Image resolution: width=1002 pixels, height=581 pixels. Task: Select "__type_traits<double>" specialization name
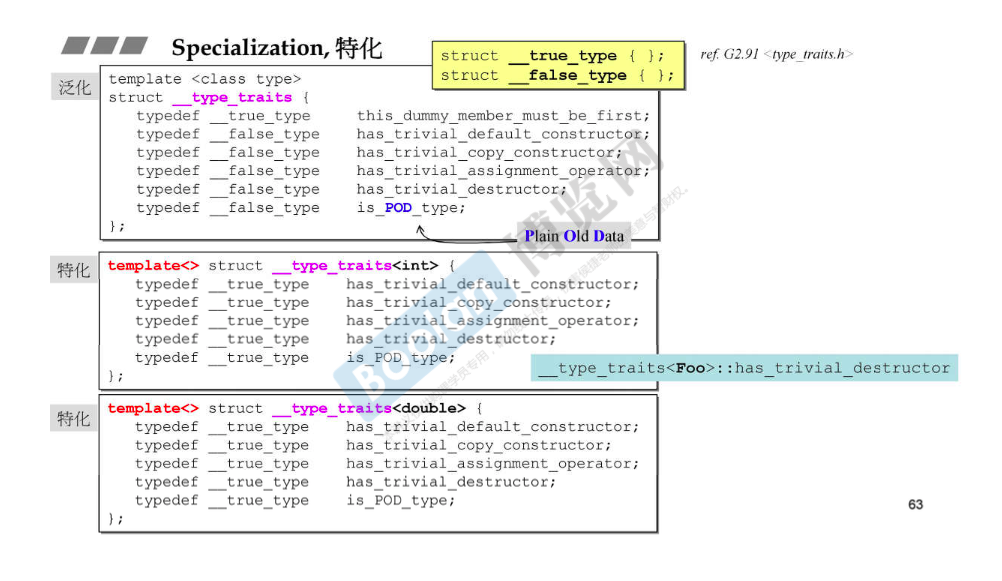pos(369,408)
